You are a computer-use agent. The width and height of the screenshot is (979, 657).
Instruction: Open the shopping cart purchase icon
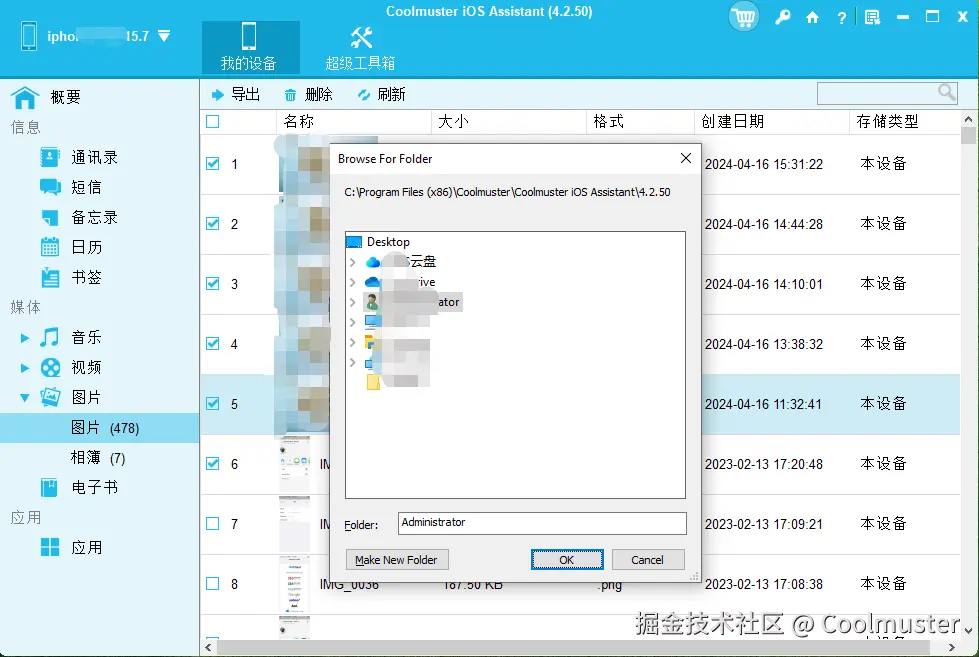(x=743, y=17)
